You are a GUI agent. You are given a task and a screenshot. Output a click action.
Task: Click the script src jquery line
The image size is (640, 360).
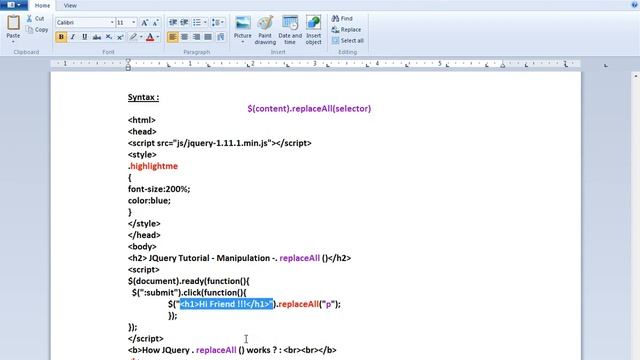pyautogui.click(x=220, y=143)
